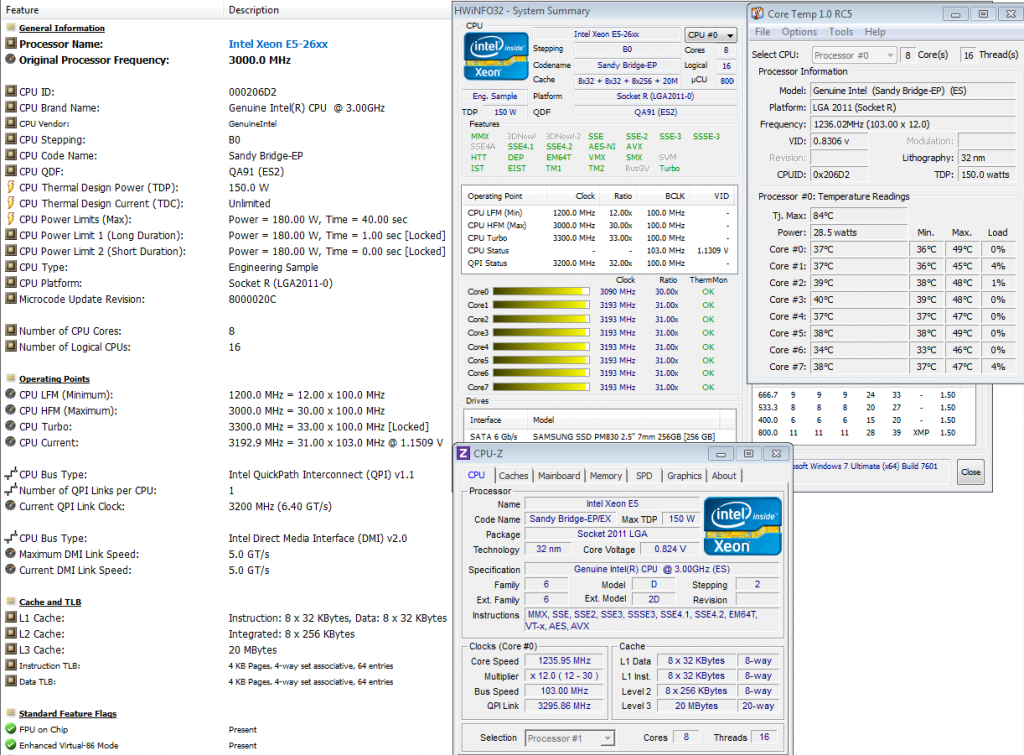Click the FPU on Chip green check icon
The width and height of the screenshot is (1024, 755).
tap(11, 730)
